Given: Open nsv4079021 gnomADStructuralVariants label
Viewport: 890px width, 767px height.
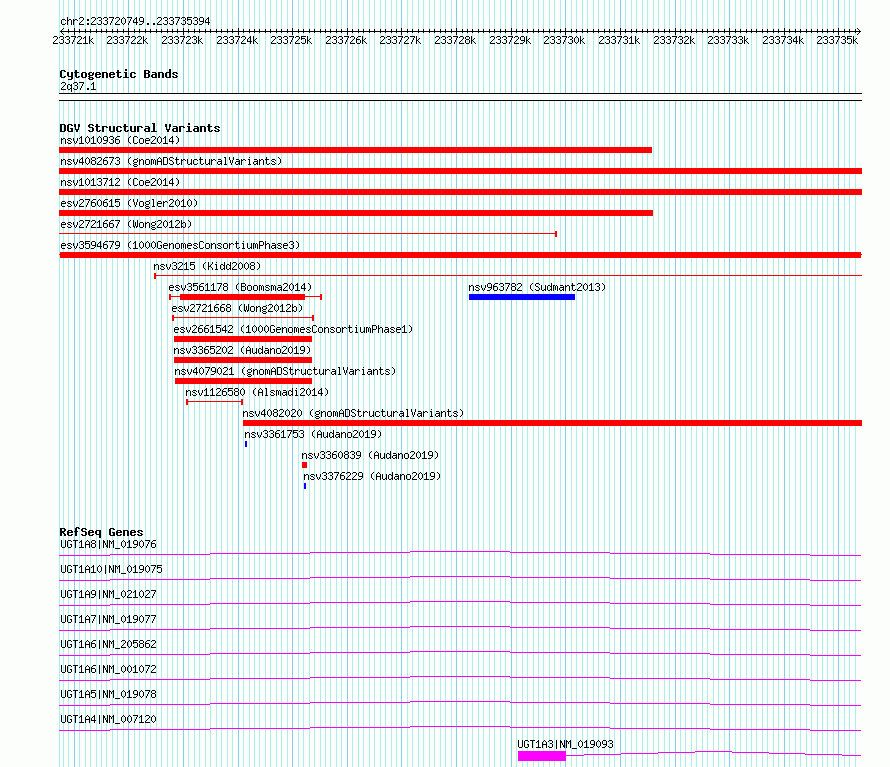Looking at the screenshot, I should [285, 371].
